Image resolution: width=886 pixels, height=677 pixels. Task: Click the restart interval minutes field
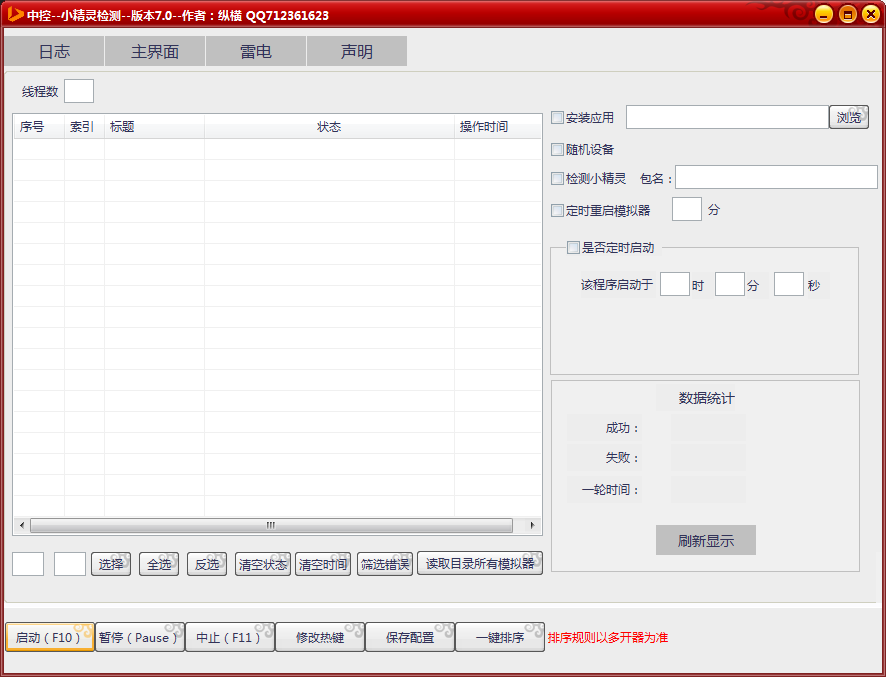point(687,209)
